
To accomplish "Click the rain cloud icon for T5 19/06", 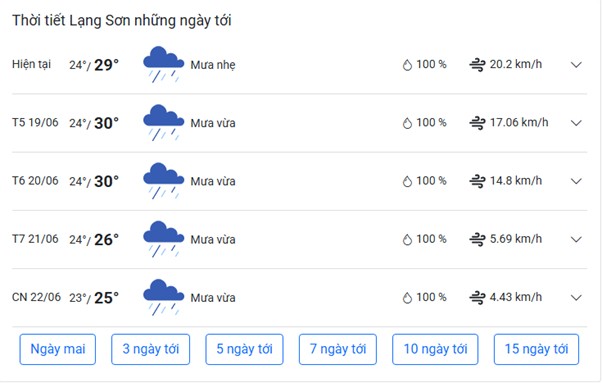I will [x=164, y=123].
